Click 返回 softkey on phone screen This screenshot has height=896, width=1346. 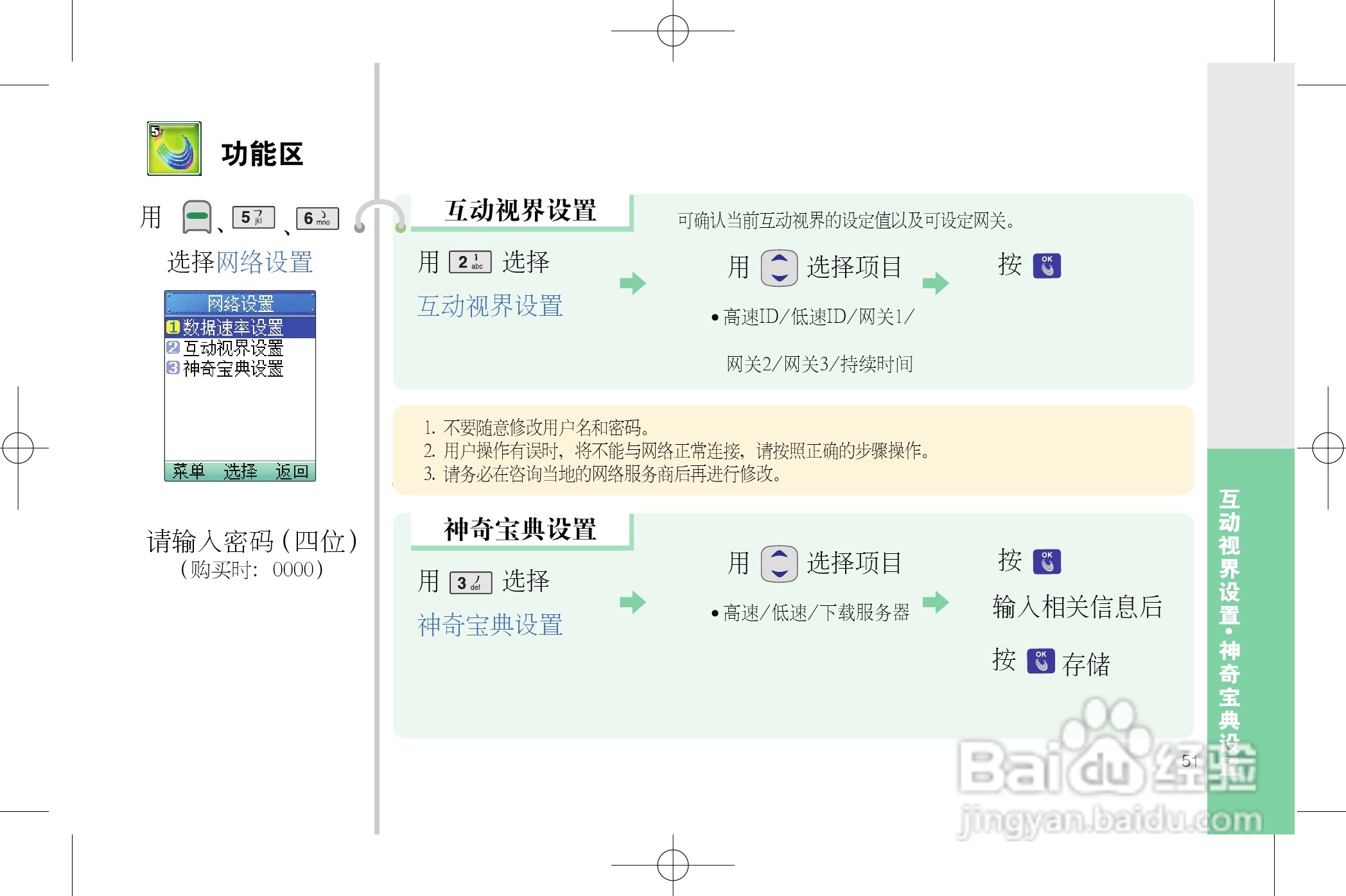292,471
